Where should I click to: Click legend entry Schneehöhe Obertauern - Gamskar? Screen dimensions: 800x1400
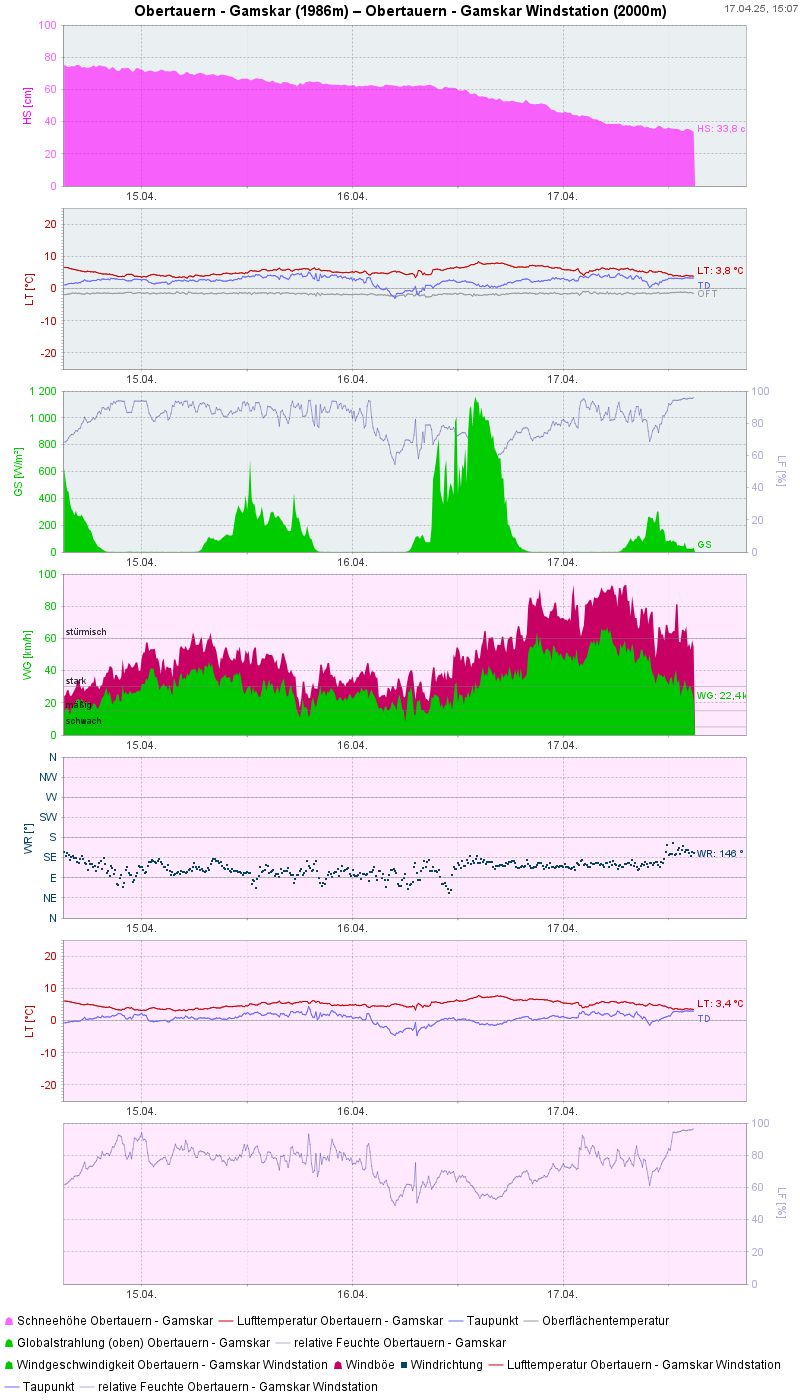[116, 1321]
